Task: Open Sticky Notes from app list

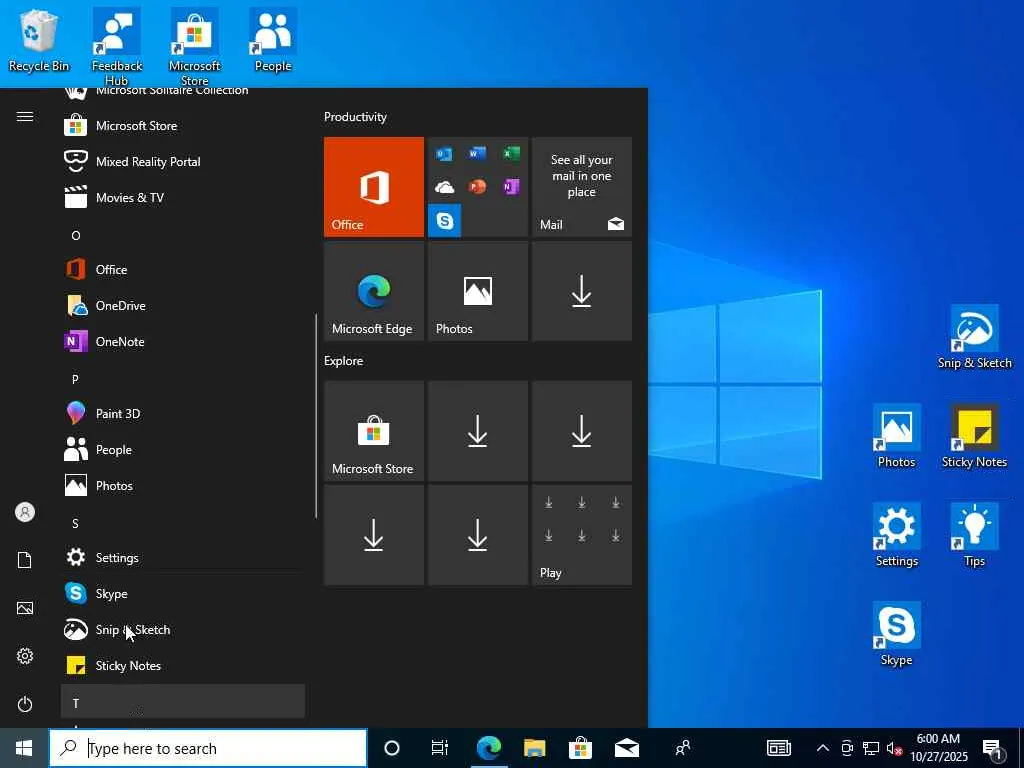Action: (x=183, y=665)
